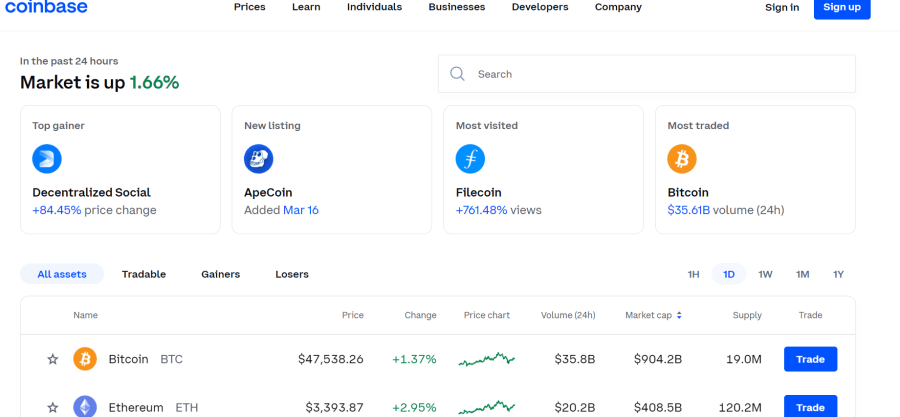Click the Trade column header
This screenshot has width=900, height=417.
click(x=810, y=315)
